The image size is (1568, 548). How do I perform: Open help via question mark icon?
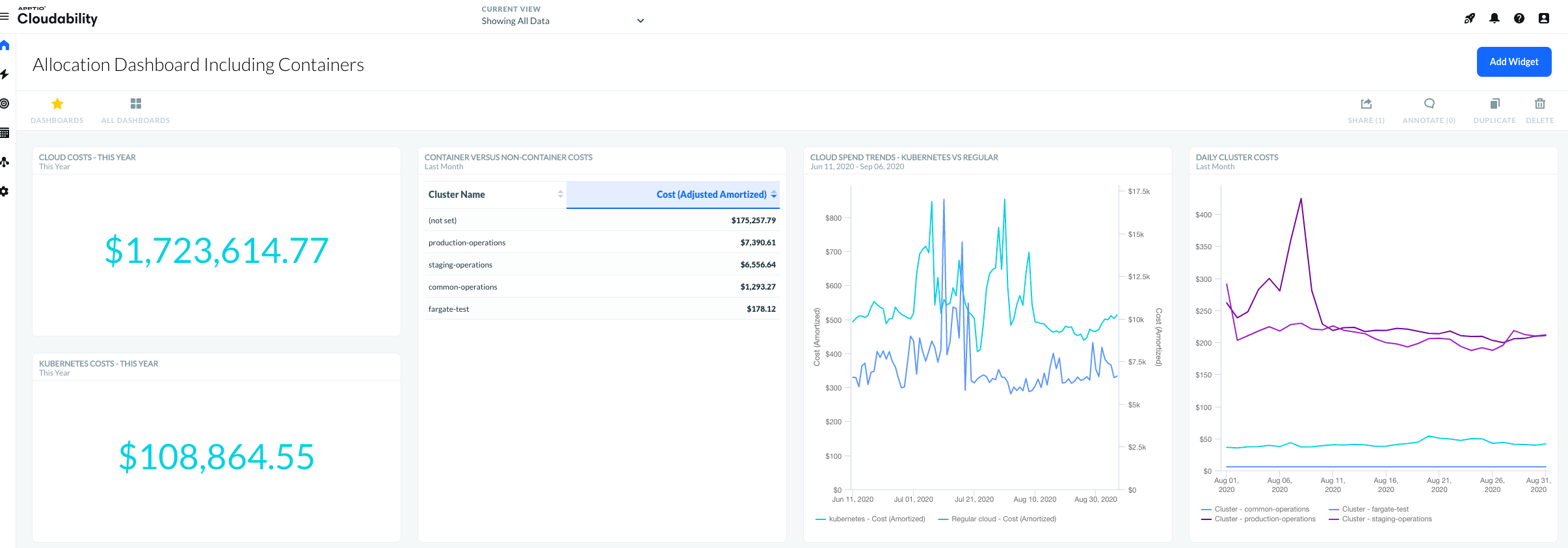[x=1519, y=18]
